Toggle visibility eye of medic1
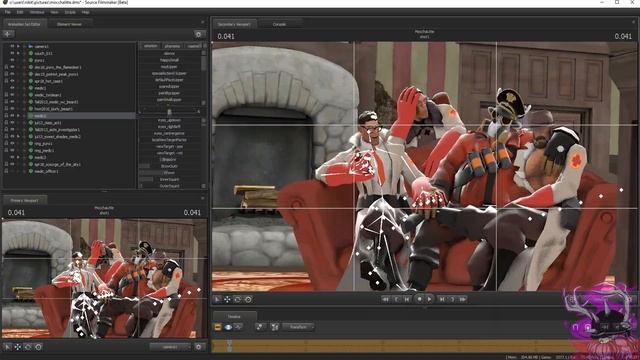 pos(12,88)
